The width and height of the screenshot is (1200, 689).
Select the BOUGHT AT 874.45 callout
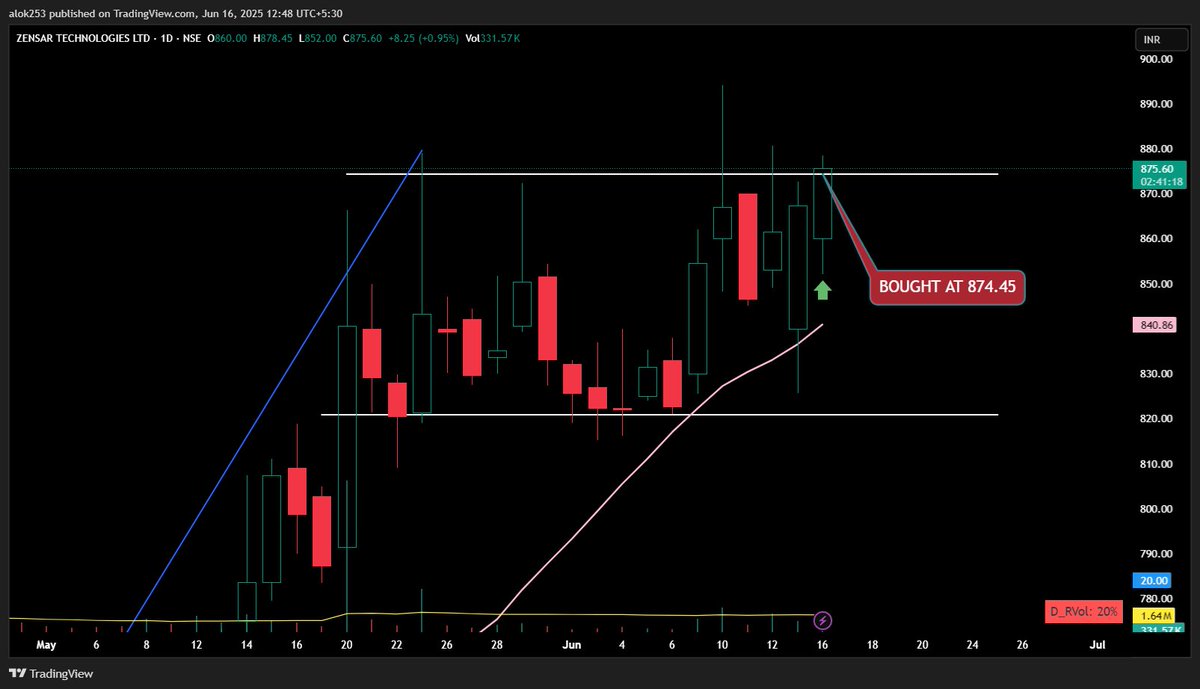click(947, 287)
